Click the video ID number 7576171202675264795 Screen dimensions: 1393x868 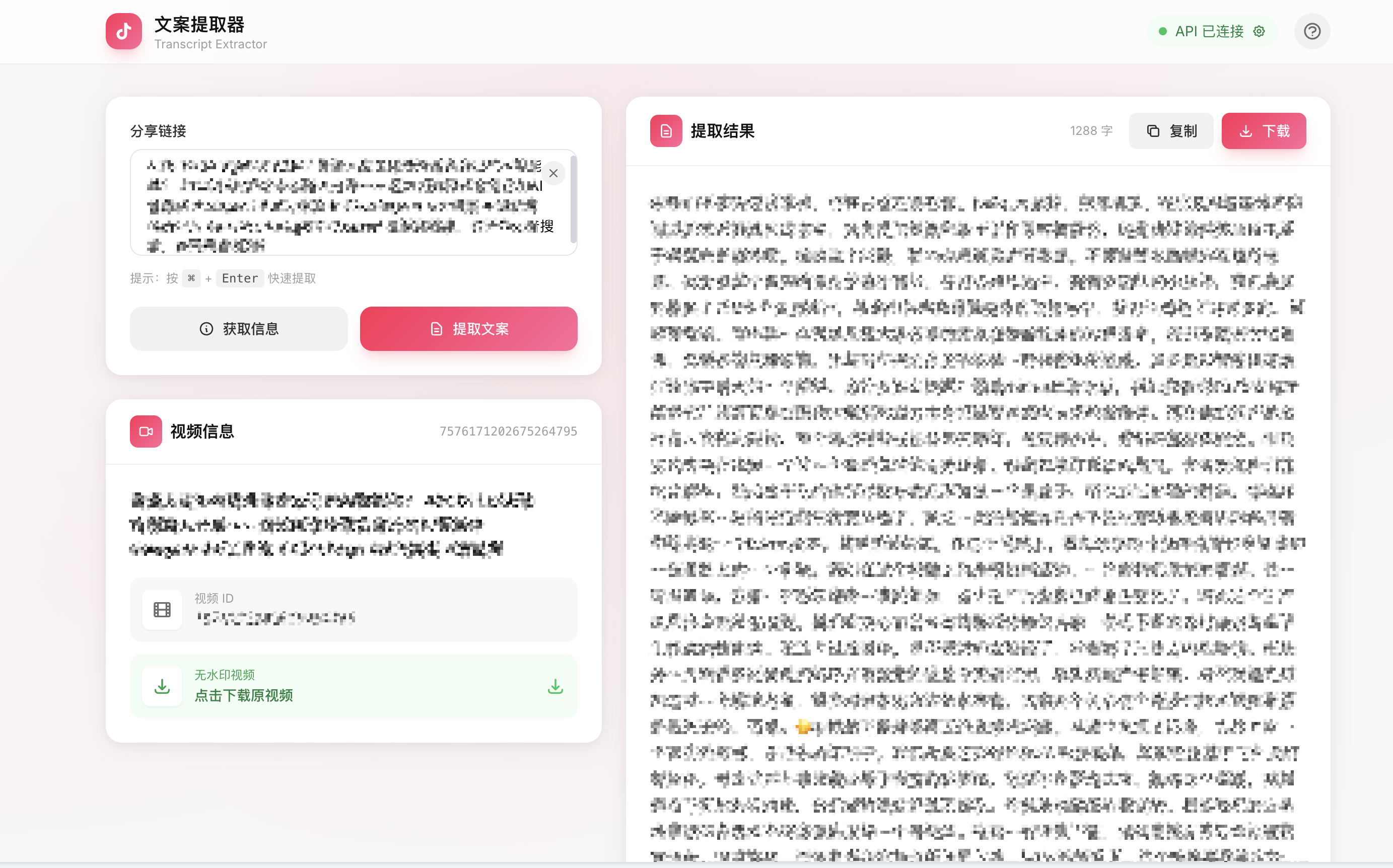(x=508, y=430)
